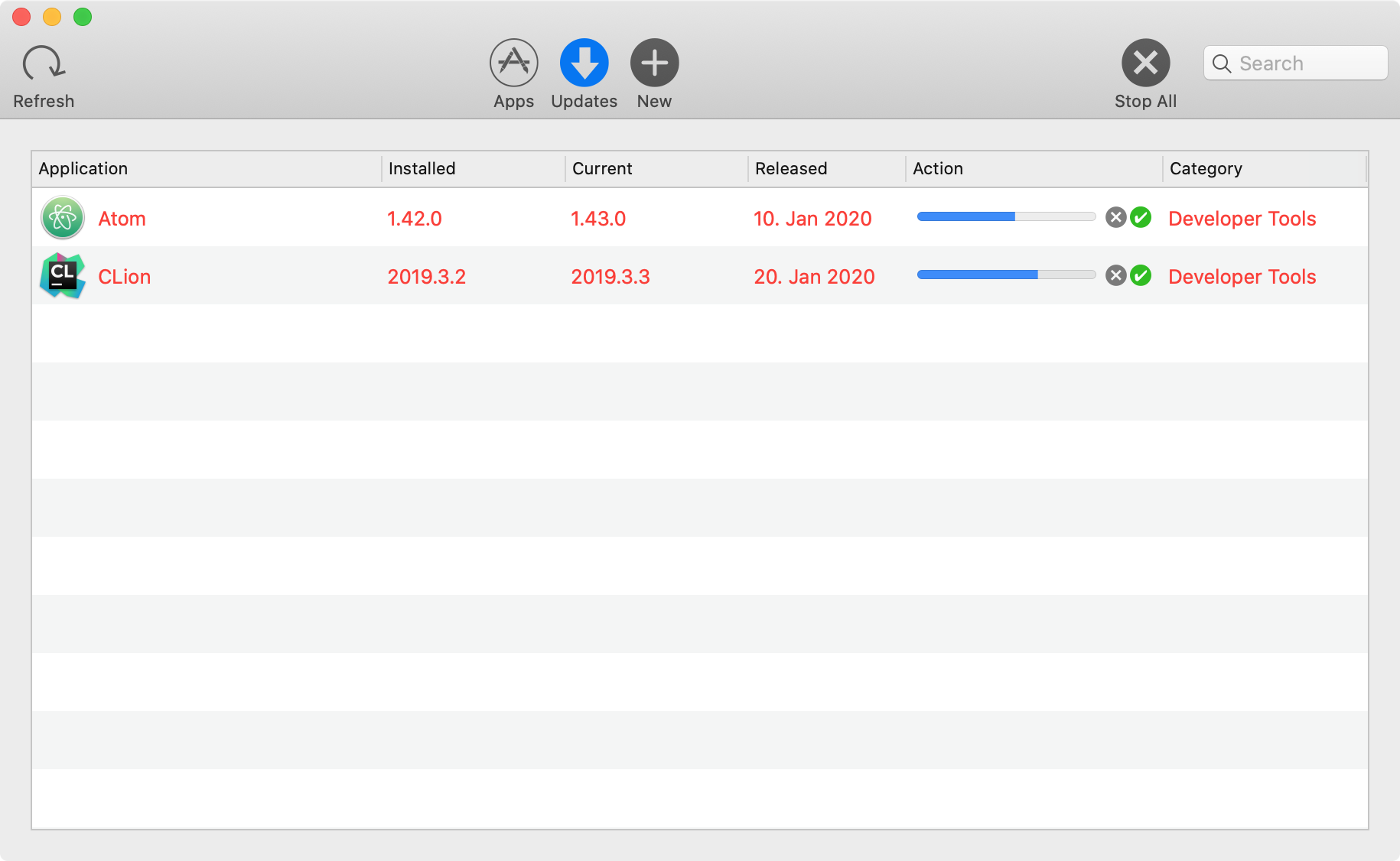Click the Search field

coord(1296,63)
